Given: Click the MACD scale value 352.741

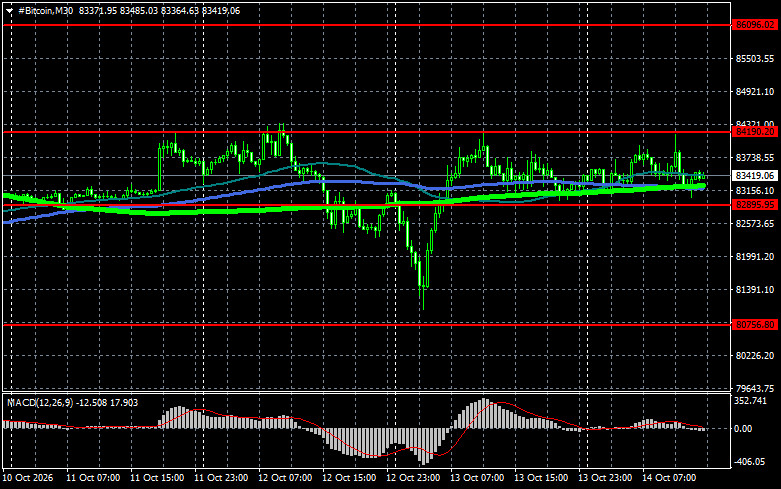Looking at the screenshot, I should [x=751, y=401].
